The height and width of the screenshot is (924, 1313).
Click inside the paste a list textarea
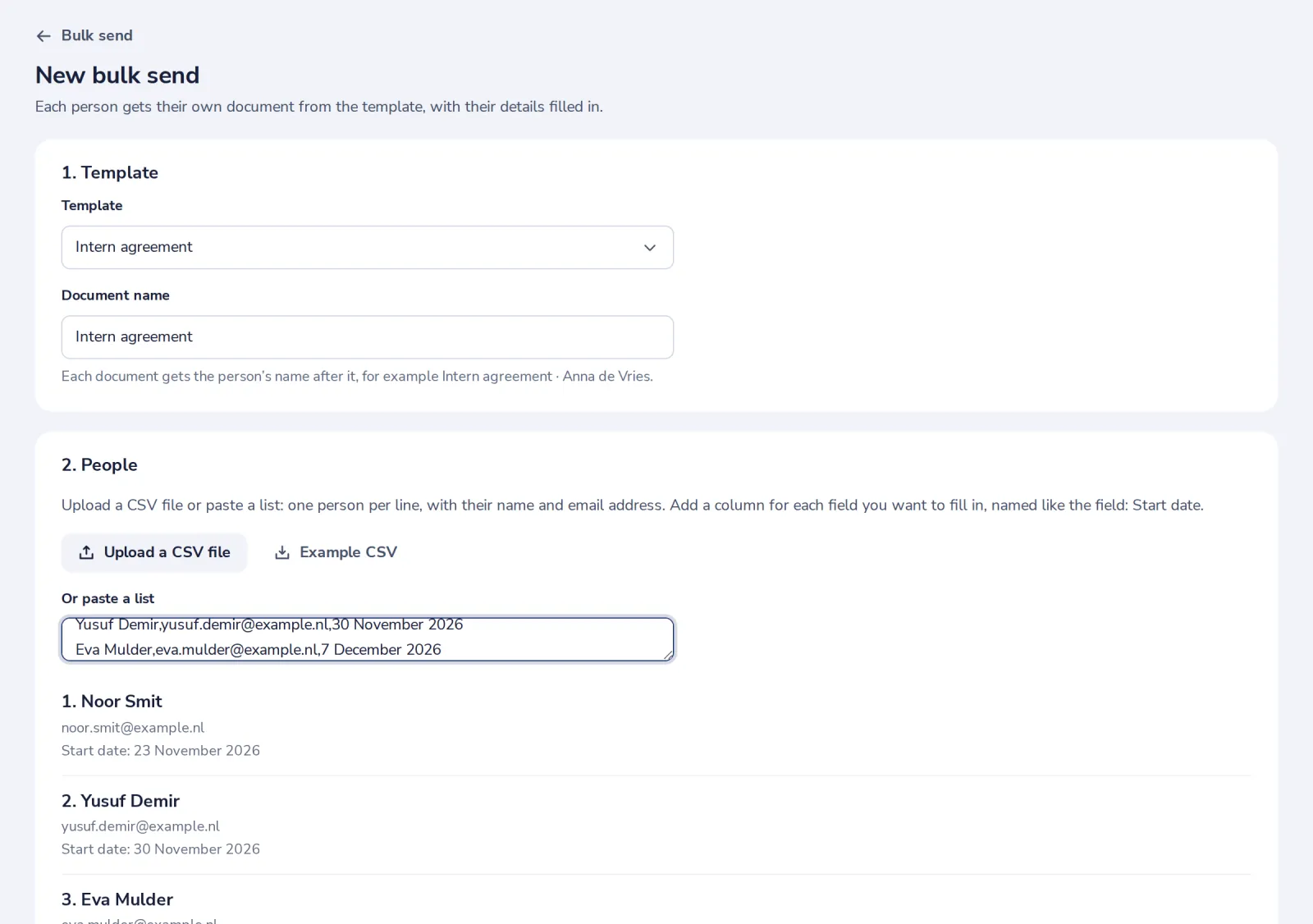pyautogui.click(x=368, y=639)
